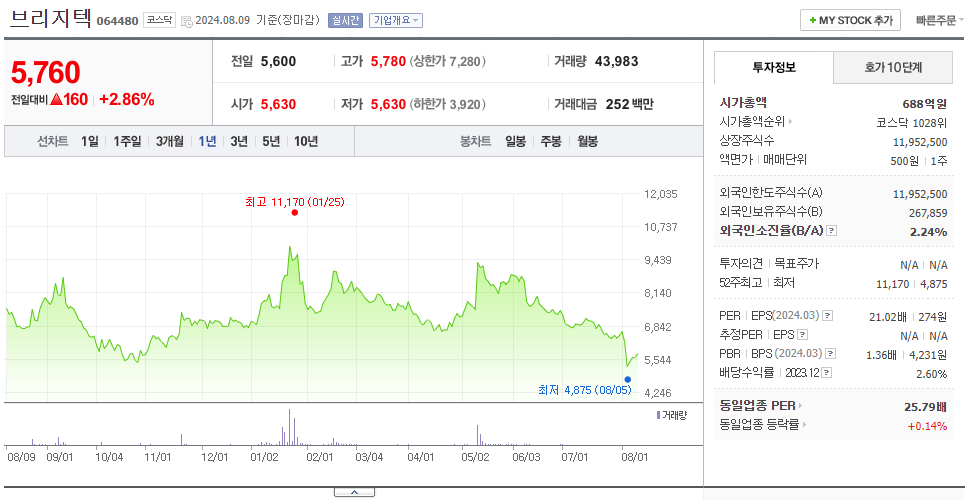Screen dimensions: 968x500
Task: Open help icon next to 외국인소진율(B/A)
Action: pos(832,231)
